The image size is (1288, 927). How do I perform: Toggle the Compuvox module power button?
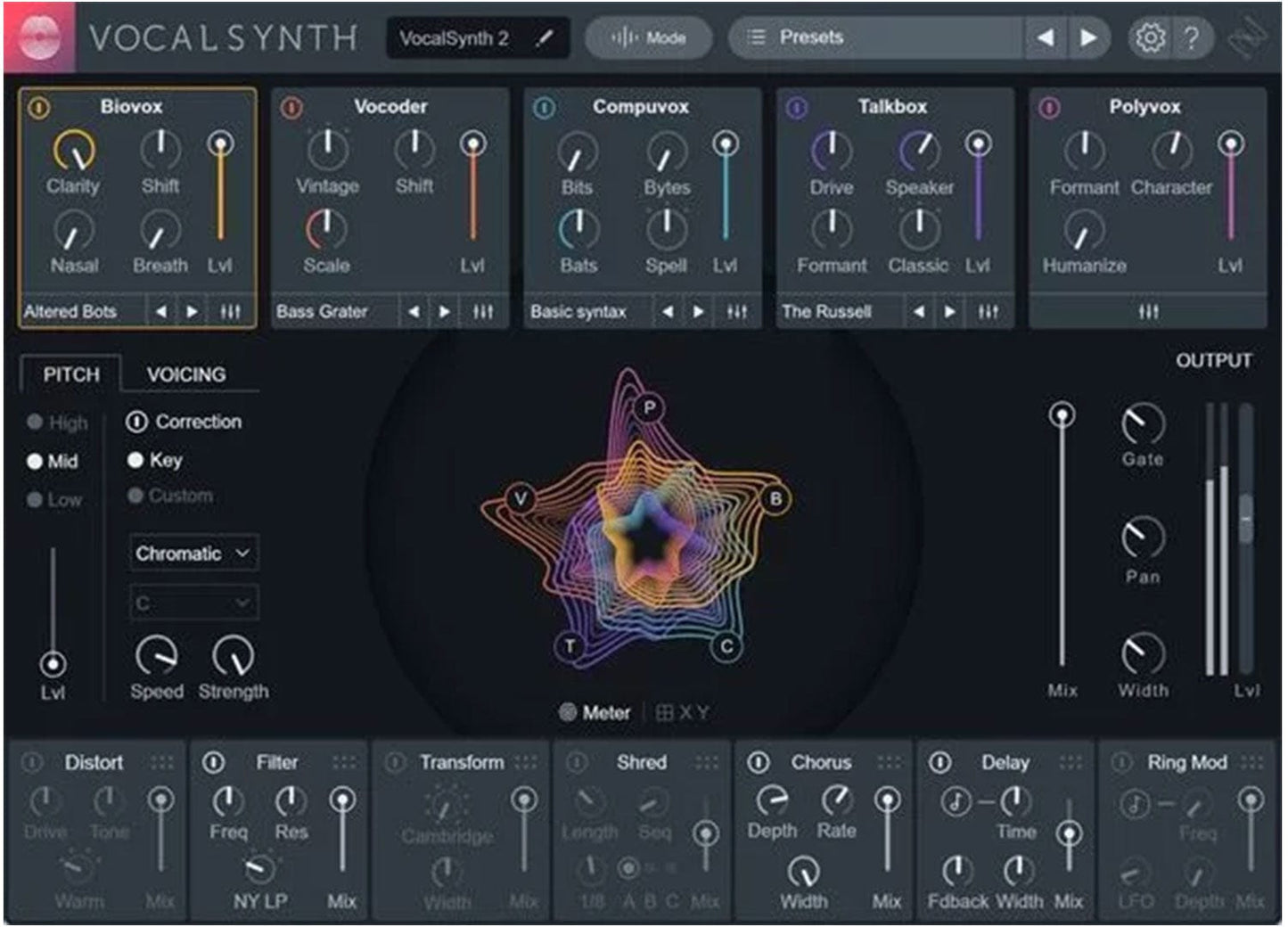tap(544, 108)
